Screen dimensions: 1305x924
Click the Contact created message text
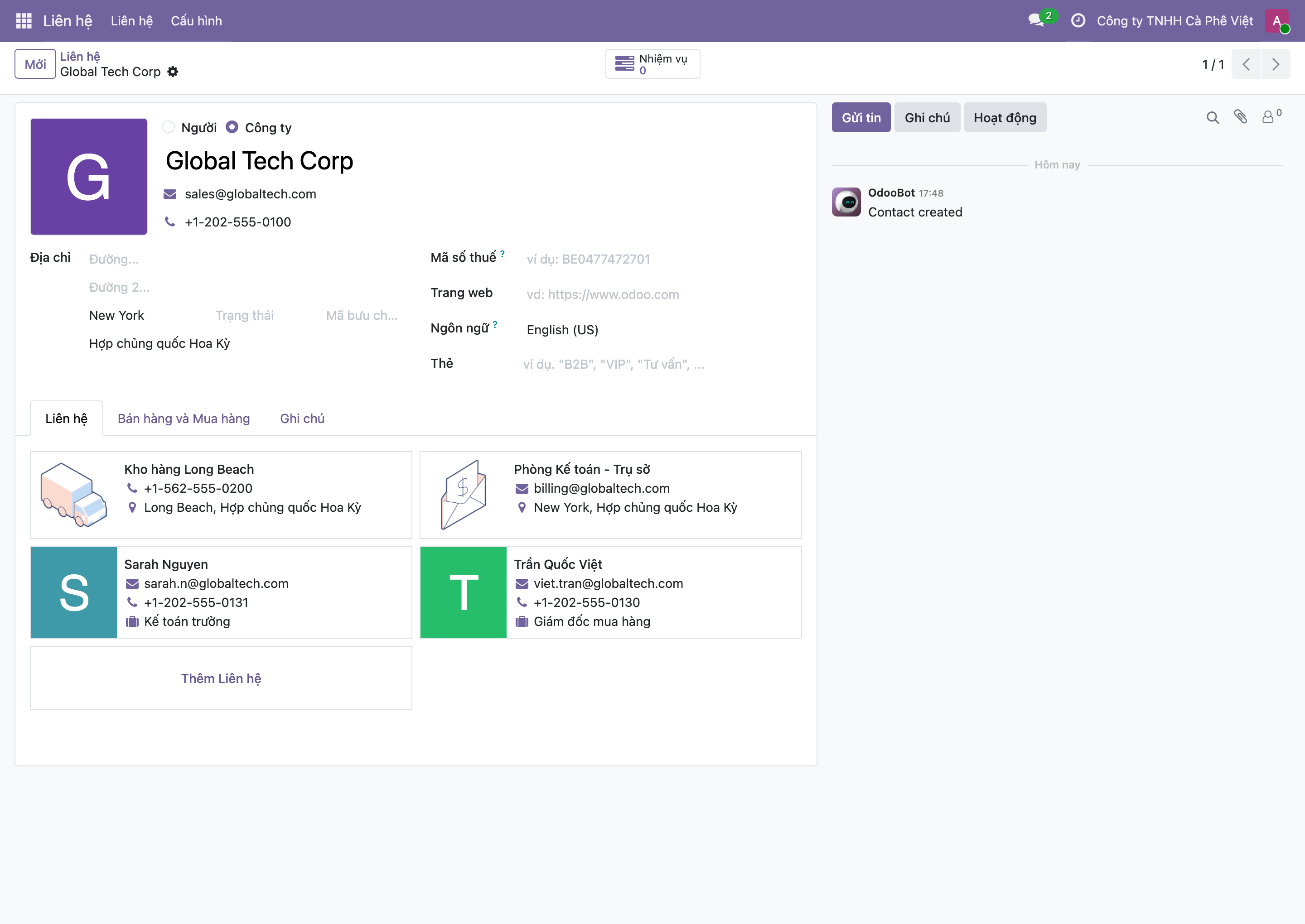(915, 212)
